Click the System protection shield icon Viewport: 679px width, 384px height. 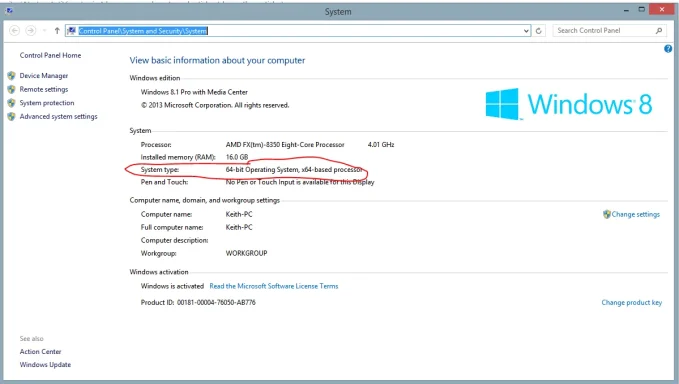[x=12, y=103]
